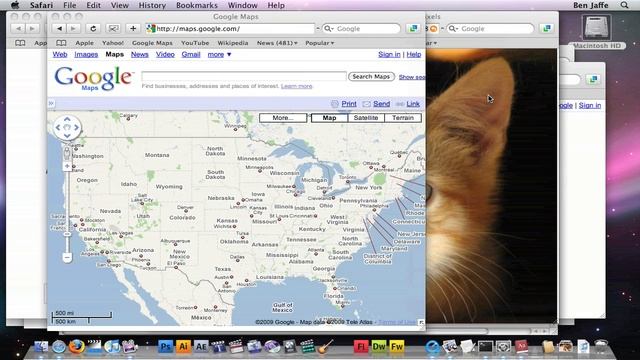The height and width of the screenshot is (360, 640).
Task: Click the map zoom slider handle
Action: (x=67, y=234)
